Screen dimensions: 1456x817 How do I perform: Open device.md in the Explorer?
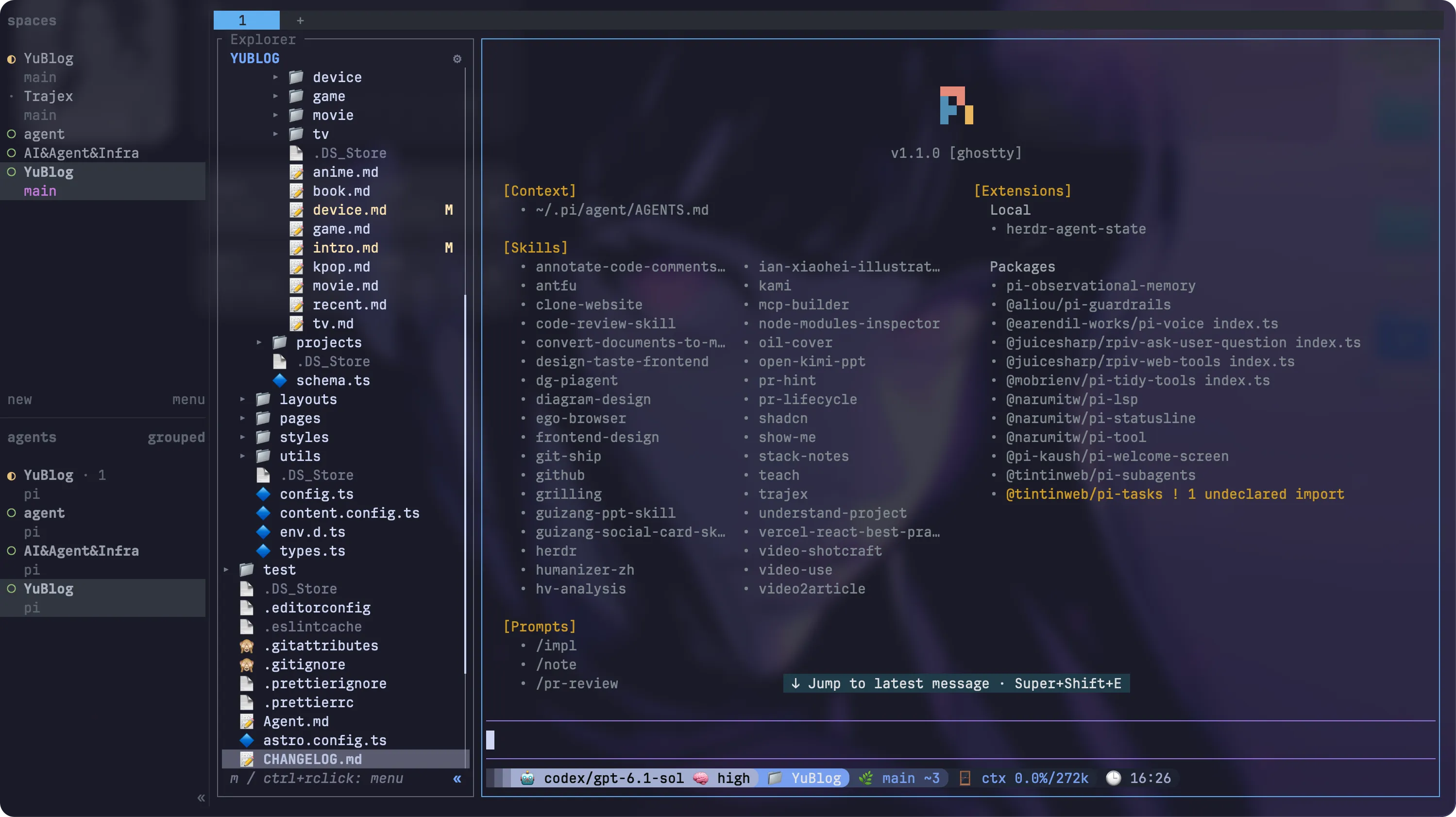(349, 210)
